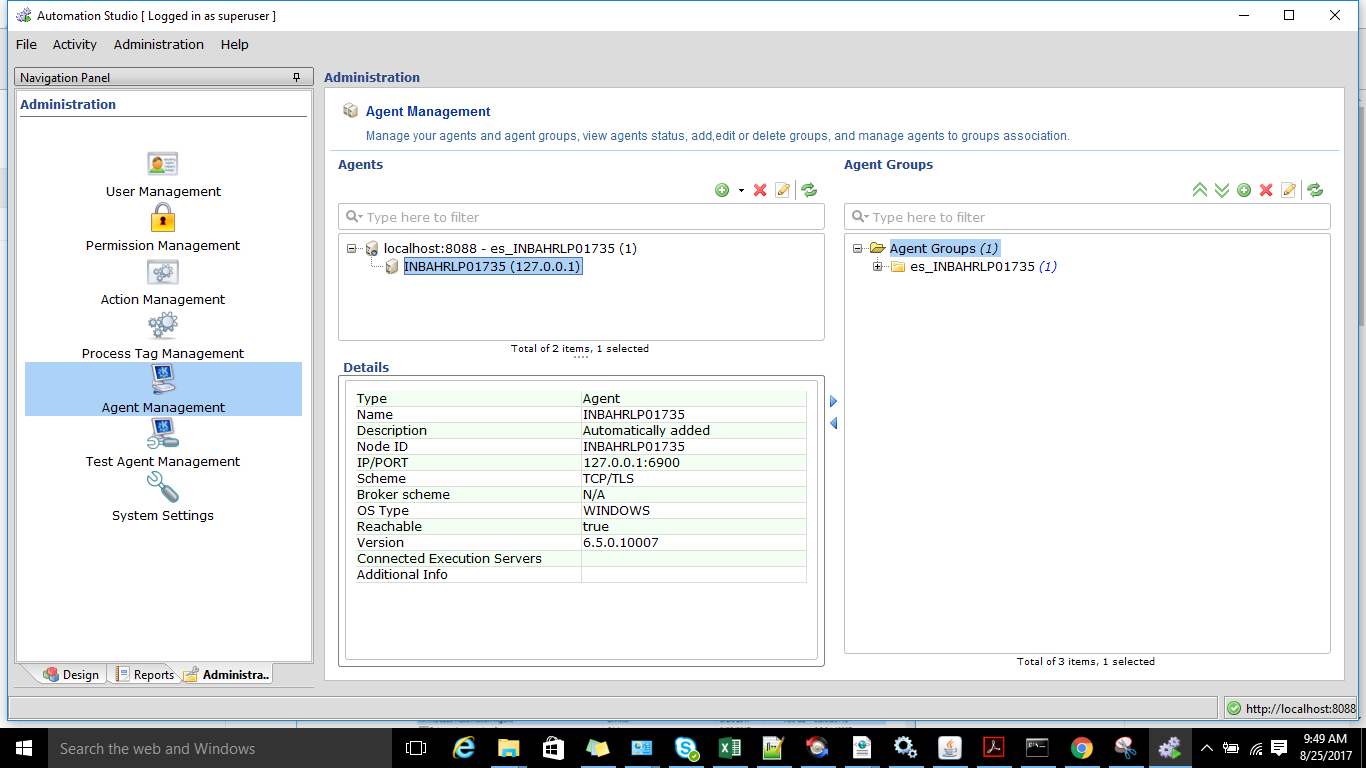Create a new agent group
Viewport: 1366px width, 768px height.
coord(1244,189)
